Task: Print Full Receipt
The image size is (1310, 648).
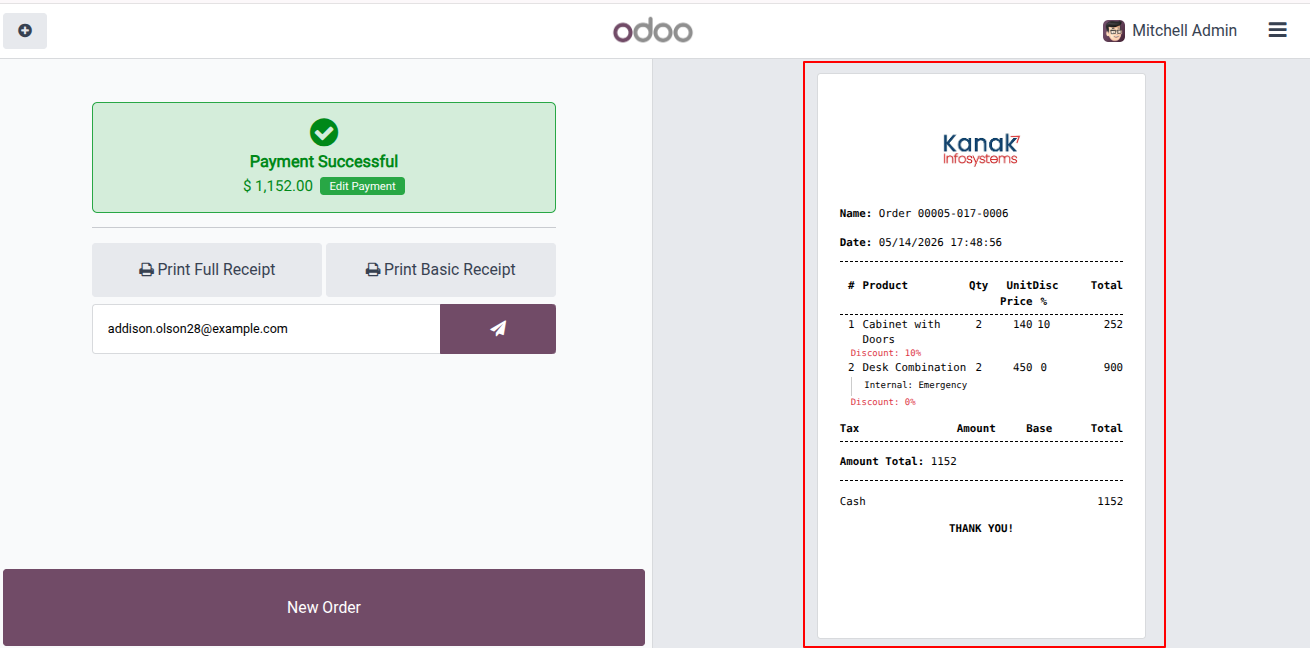Action: 207,270
